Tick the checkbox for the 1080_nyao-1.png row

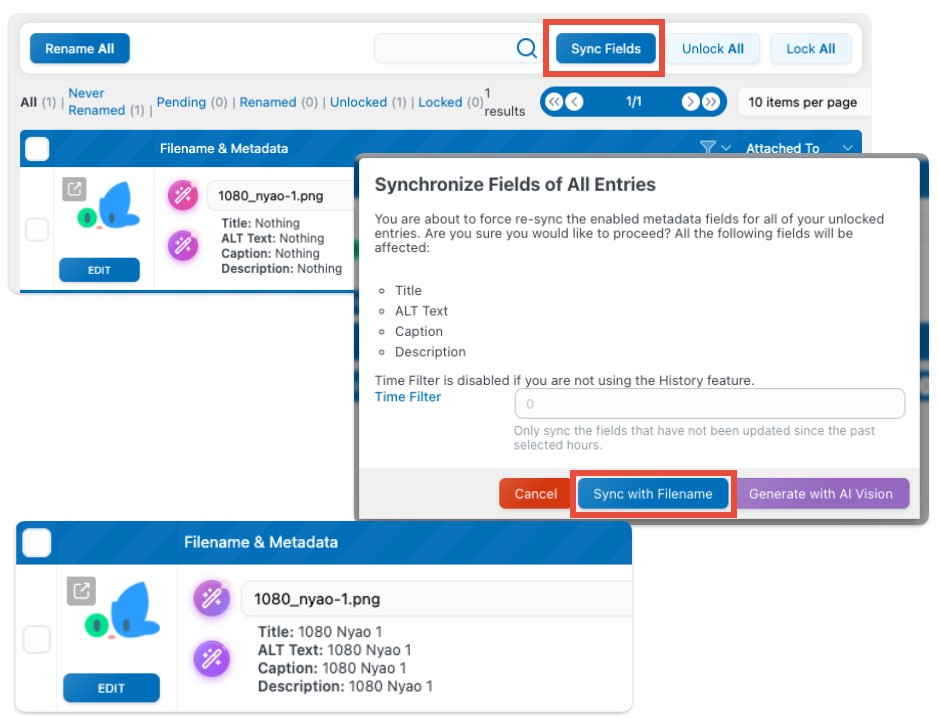pyautogui.click(x=37, y=640)
